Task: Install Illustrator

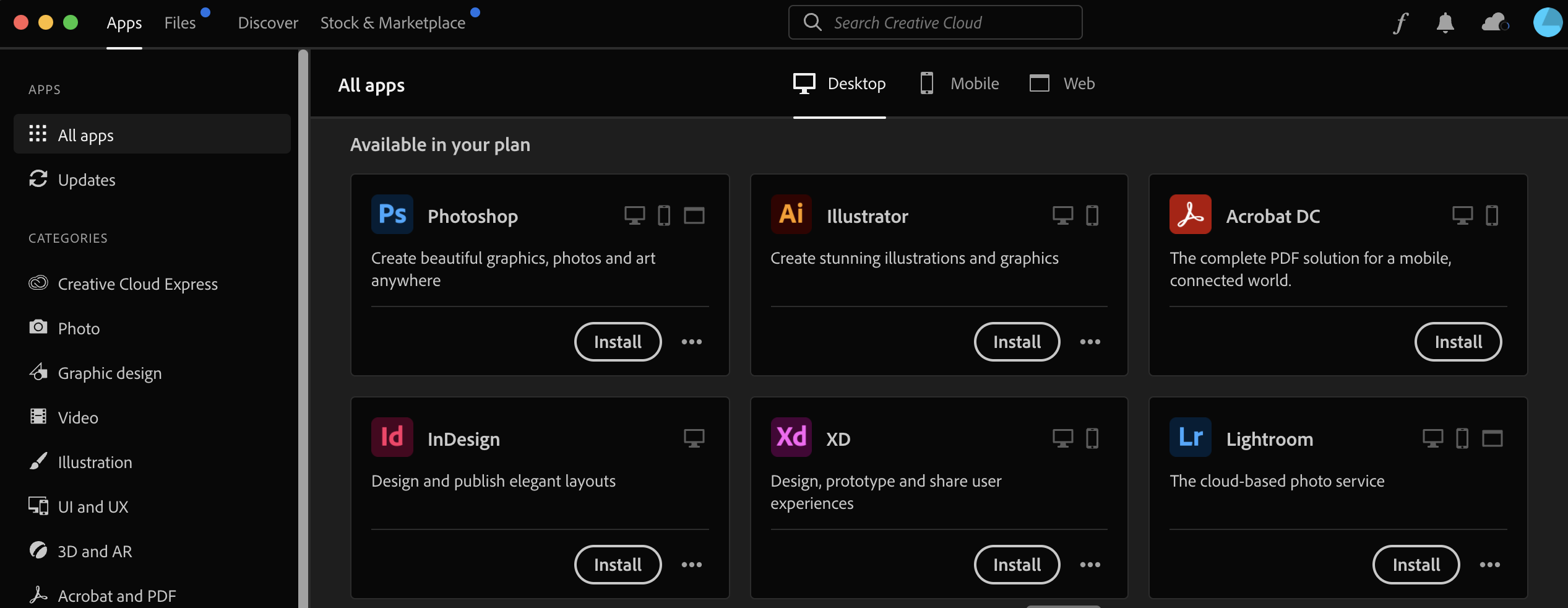Action: pos(1017,342)
